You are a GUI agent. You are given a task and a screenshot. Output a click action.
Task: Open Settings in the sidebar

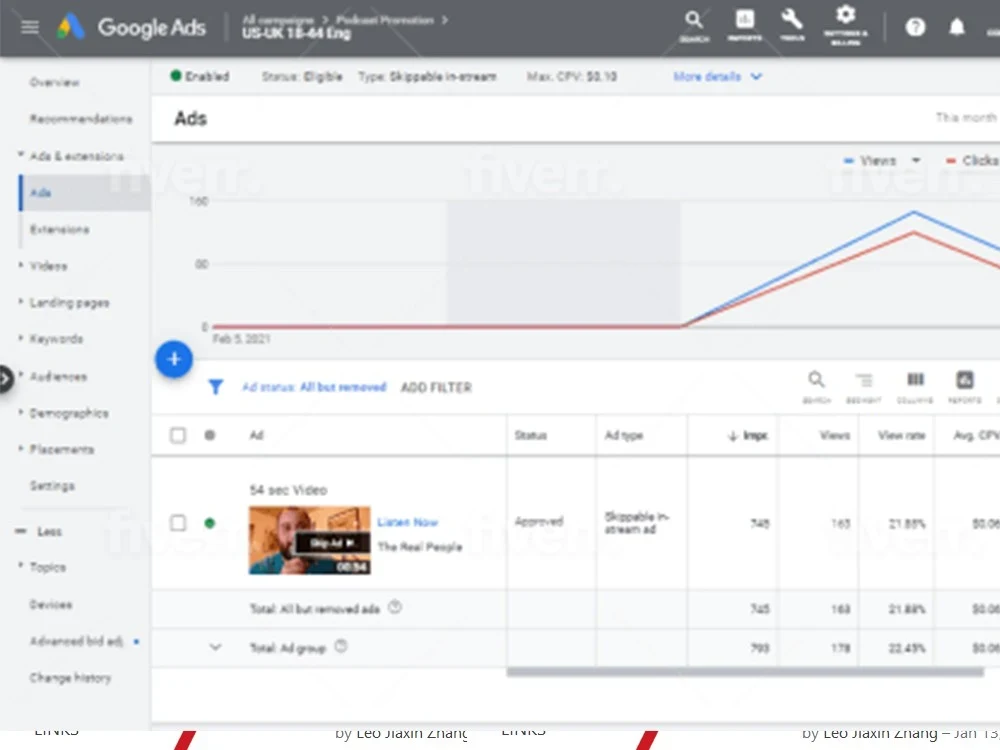point(52,486)
